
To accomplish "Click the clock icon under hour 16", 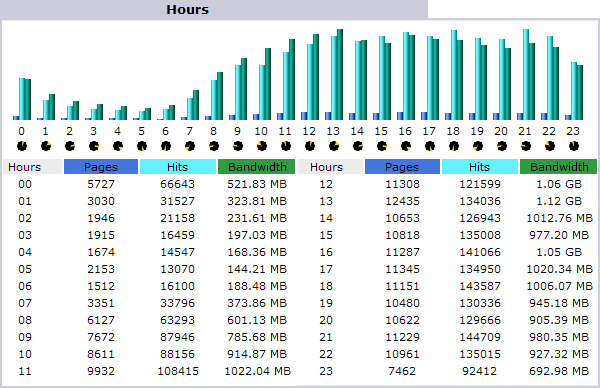I will click(x=406, y=146).
